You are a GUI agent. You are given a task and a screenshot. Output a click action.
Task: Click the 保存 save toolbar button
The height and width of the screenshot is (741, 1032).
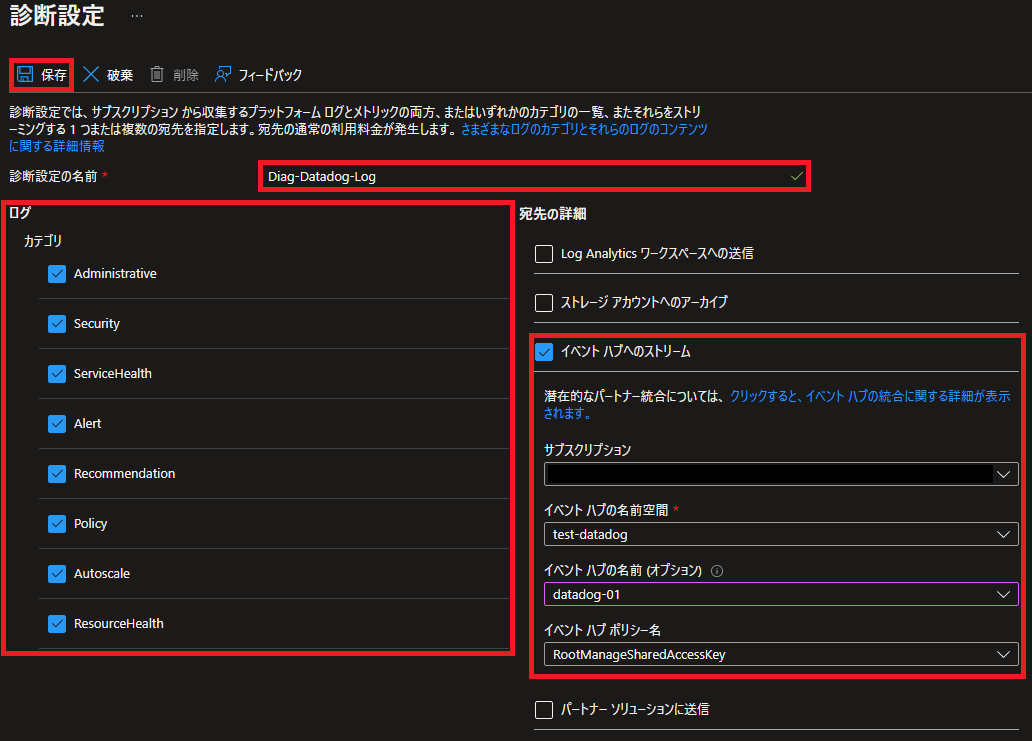pyautogui.click(x=41, y=74)
